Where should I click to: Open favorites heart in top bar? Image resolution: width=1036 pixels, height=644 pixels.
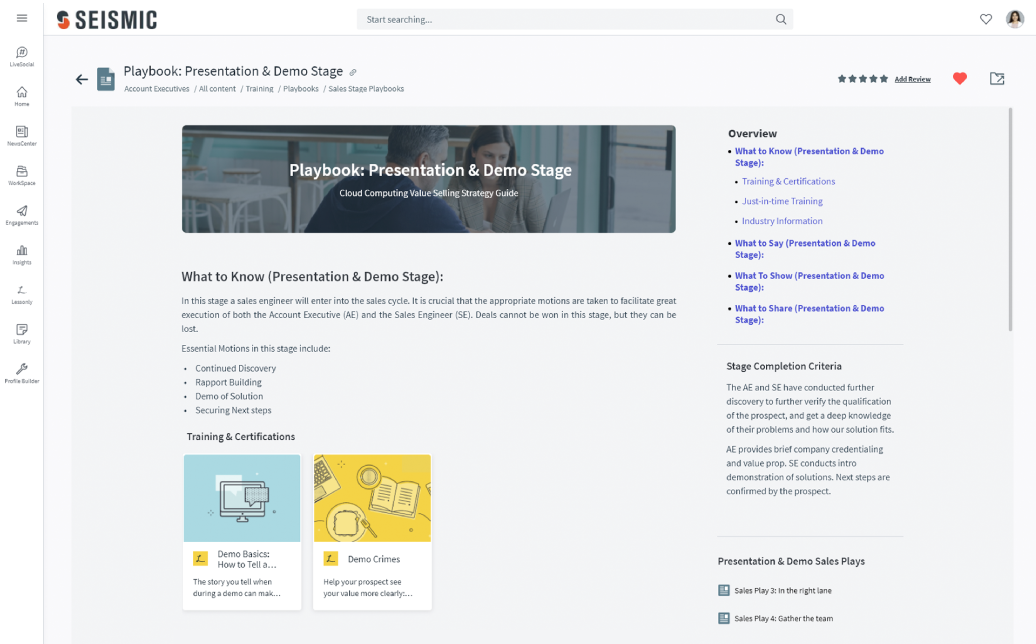point(986,19)
